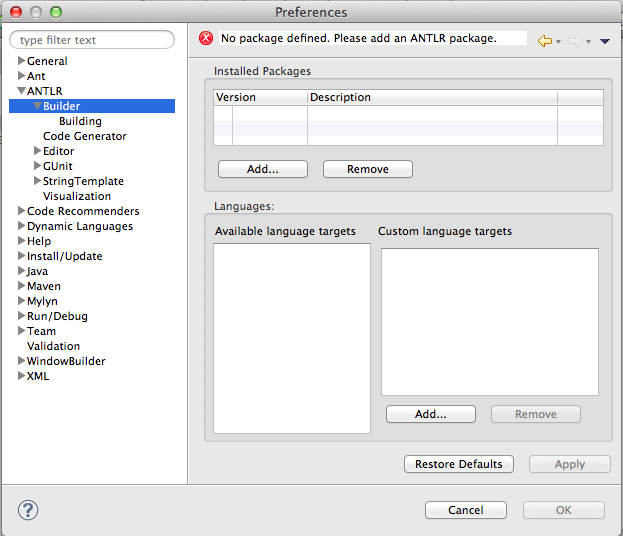Click Remove under Installed Packages
The image size is (623, 536).
tap(368, 169)
